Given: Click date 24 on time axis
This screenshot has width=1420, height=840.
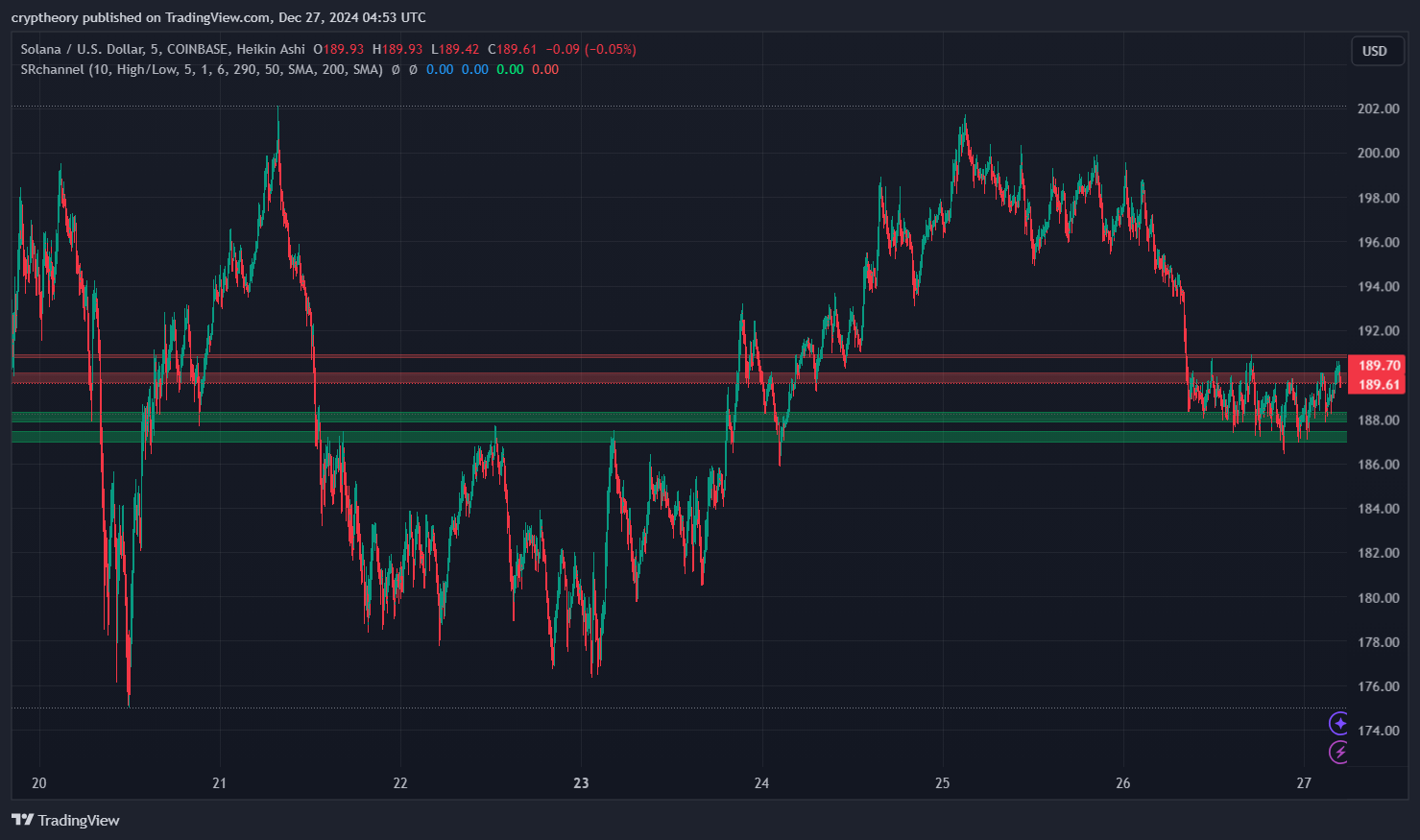Looking at the screenshot, I should point(761,782).
